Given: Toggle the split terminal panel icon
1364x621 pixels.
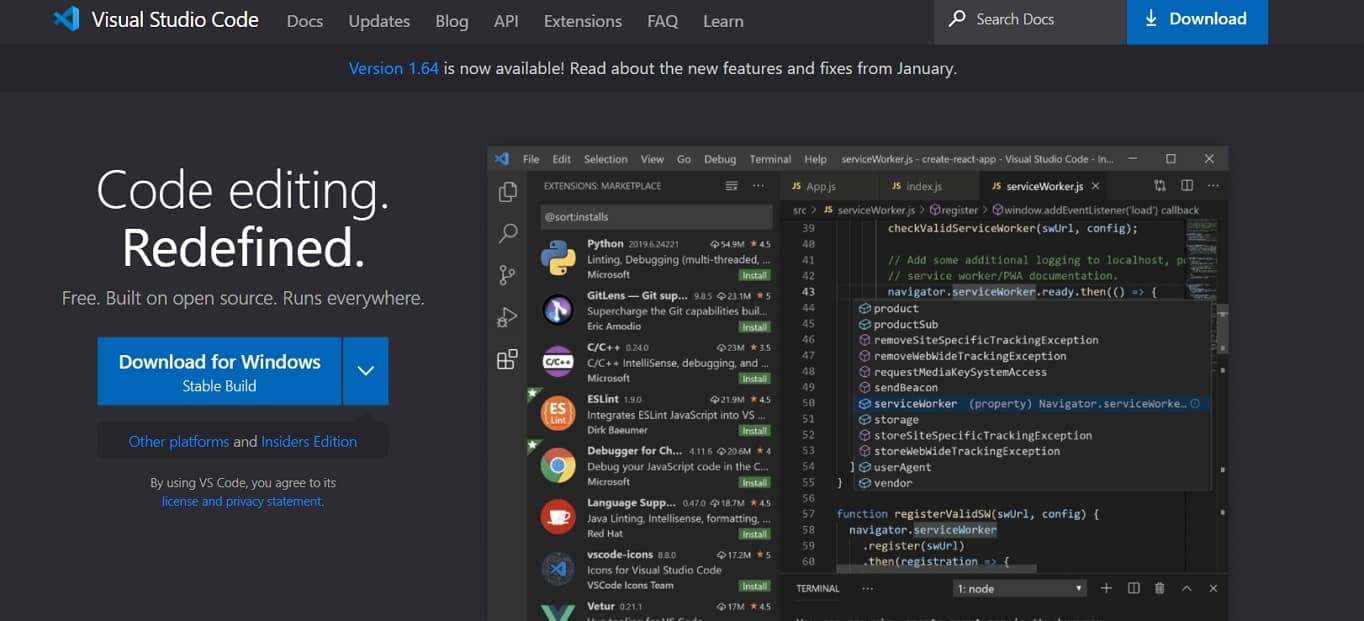Looking at the screenshot, I should [1133, 588].
